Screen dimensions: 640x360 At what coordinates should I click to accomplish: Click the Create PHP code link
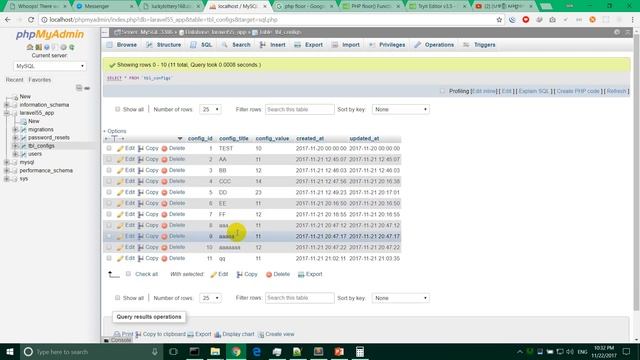[578, 91]
